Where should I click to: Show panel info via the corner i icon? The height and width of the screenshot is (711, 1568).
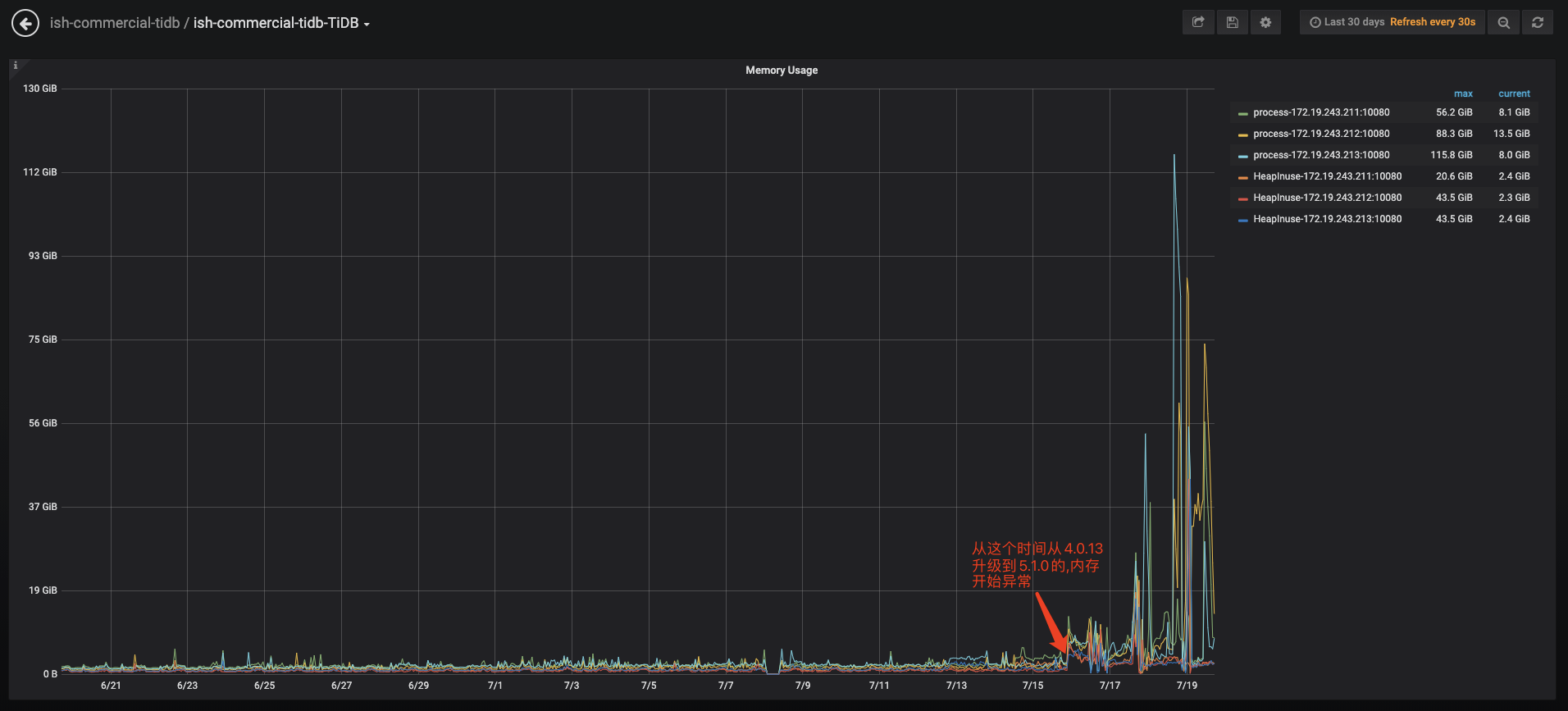click(16, 66)
